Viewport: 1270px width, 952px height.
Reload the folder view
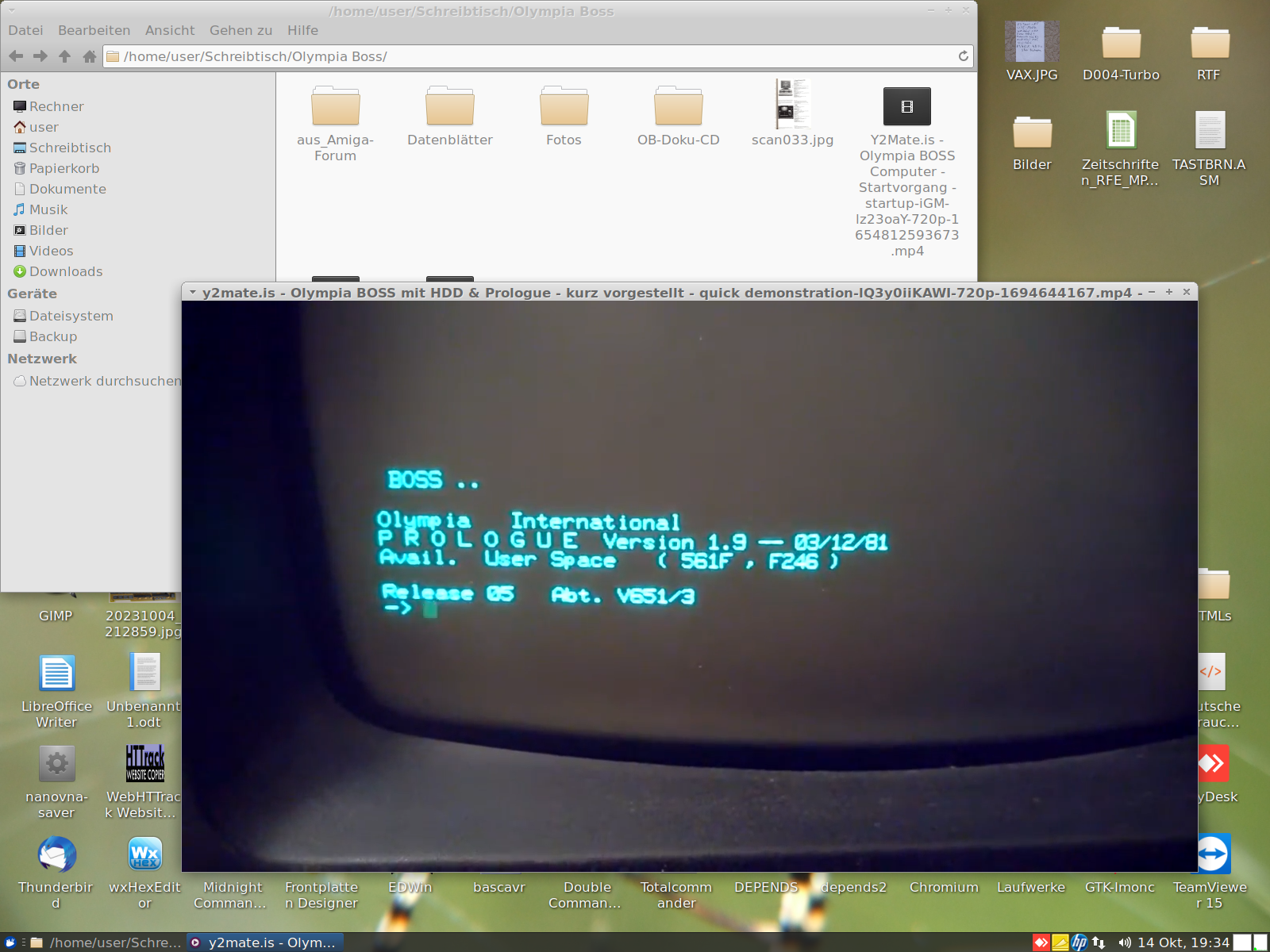tap(963, 56)
